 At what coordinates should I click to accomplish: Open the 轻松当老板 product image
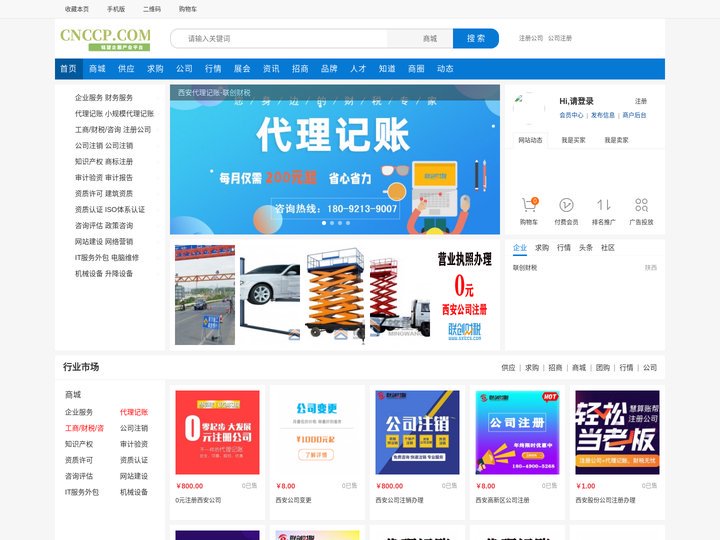pos(617,432)
